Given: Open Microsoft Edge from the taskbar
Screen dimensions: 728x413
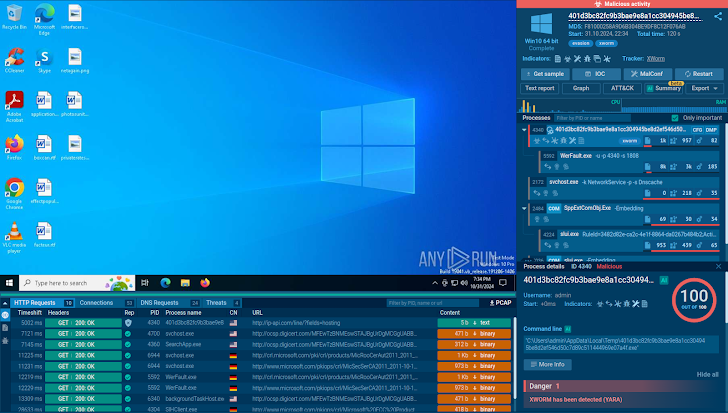Looking at the screenshot, I should (x=163, y=282).
